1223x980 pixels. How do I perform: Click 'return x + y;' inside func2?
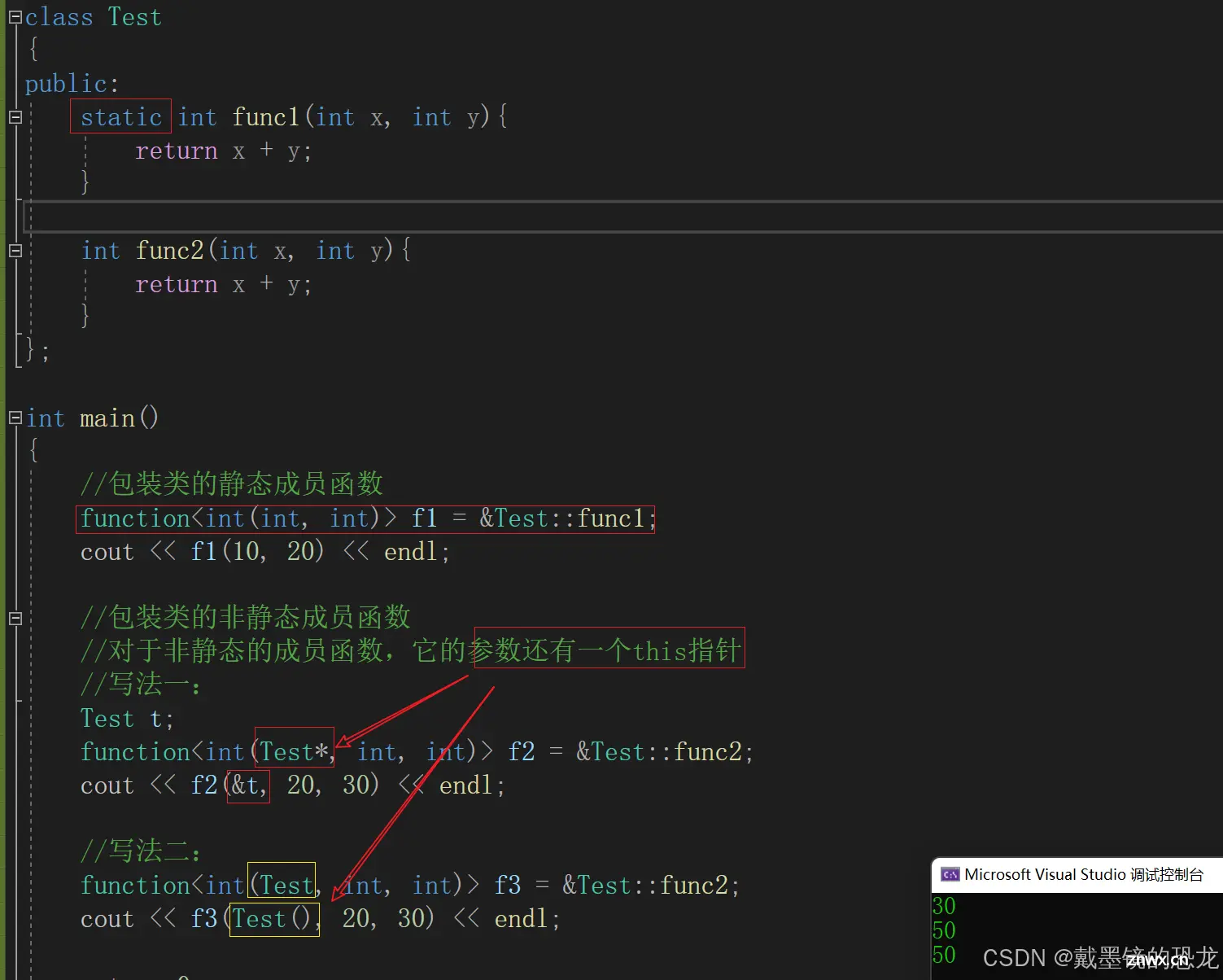click(x=223, y=285)
